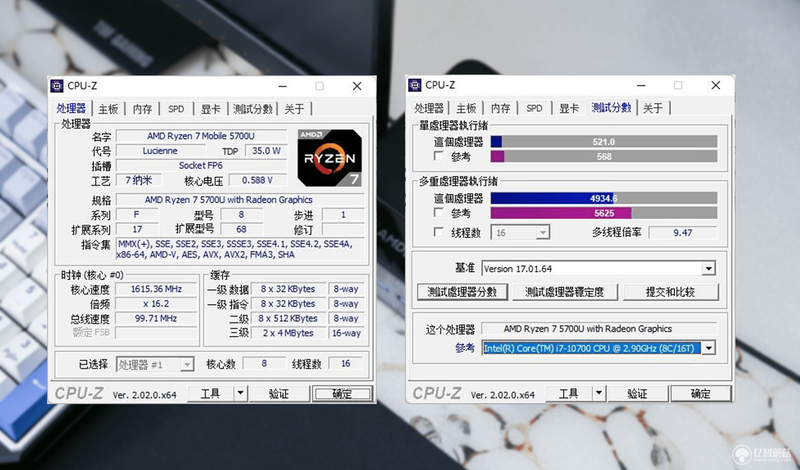Switch to 内存 tab in right window
This screenshot has width=800, height=470.
click(500, 108)
